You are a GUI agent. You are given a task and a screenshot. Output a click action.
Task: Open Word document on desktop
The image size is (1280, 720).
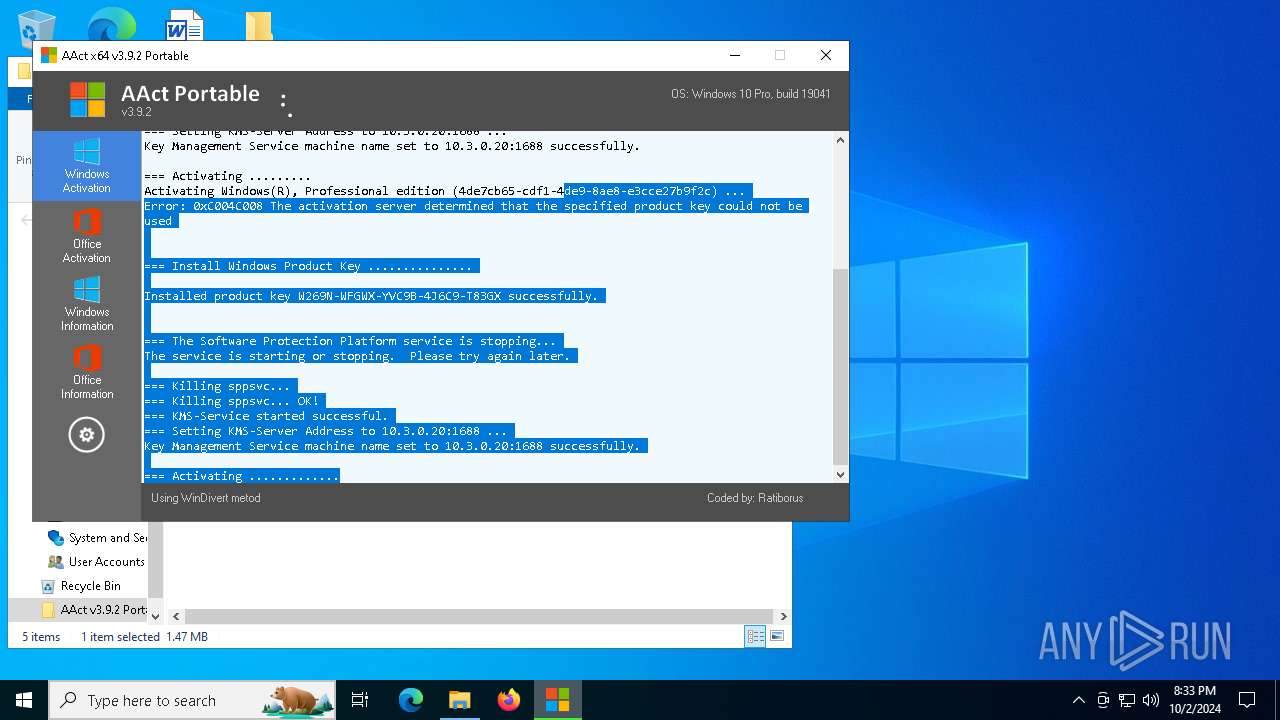tap(185, 24)
